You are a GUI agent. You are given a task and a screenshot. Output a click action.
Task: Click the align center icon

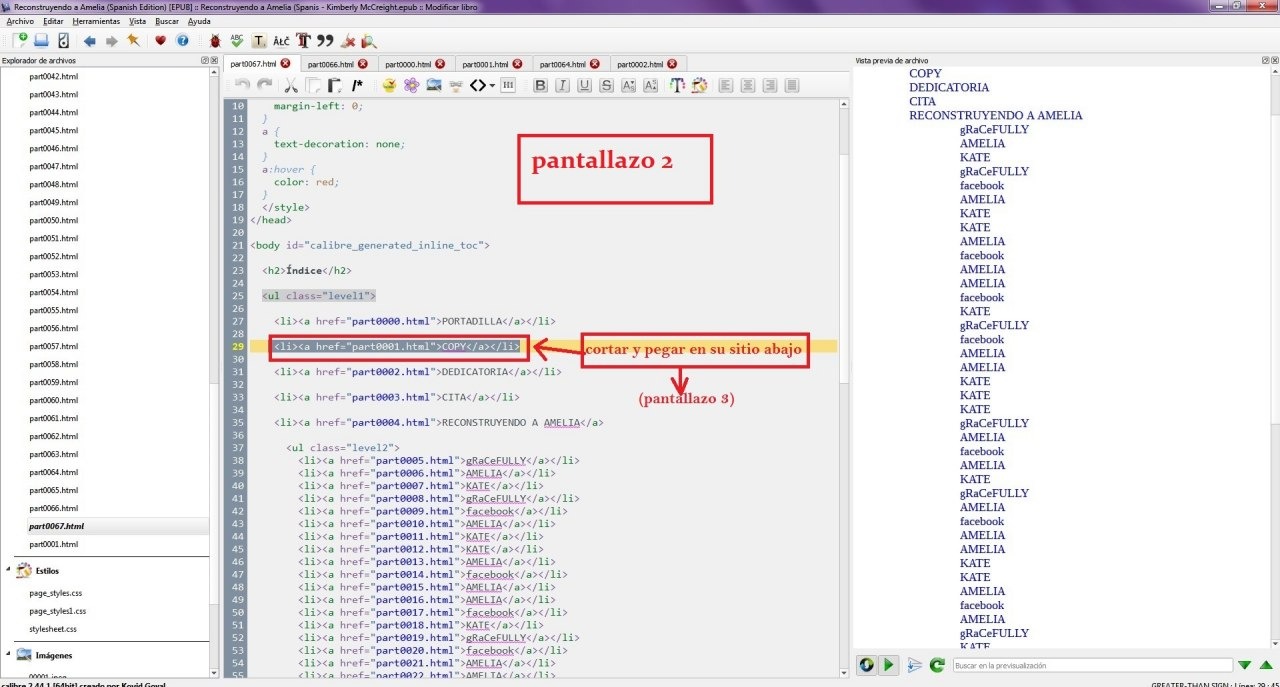click(748, 85)
